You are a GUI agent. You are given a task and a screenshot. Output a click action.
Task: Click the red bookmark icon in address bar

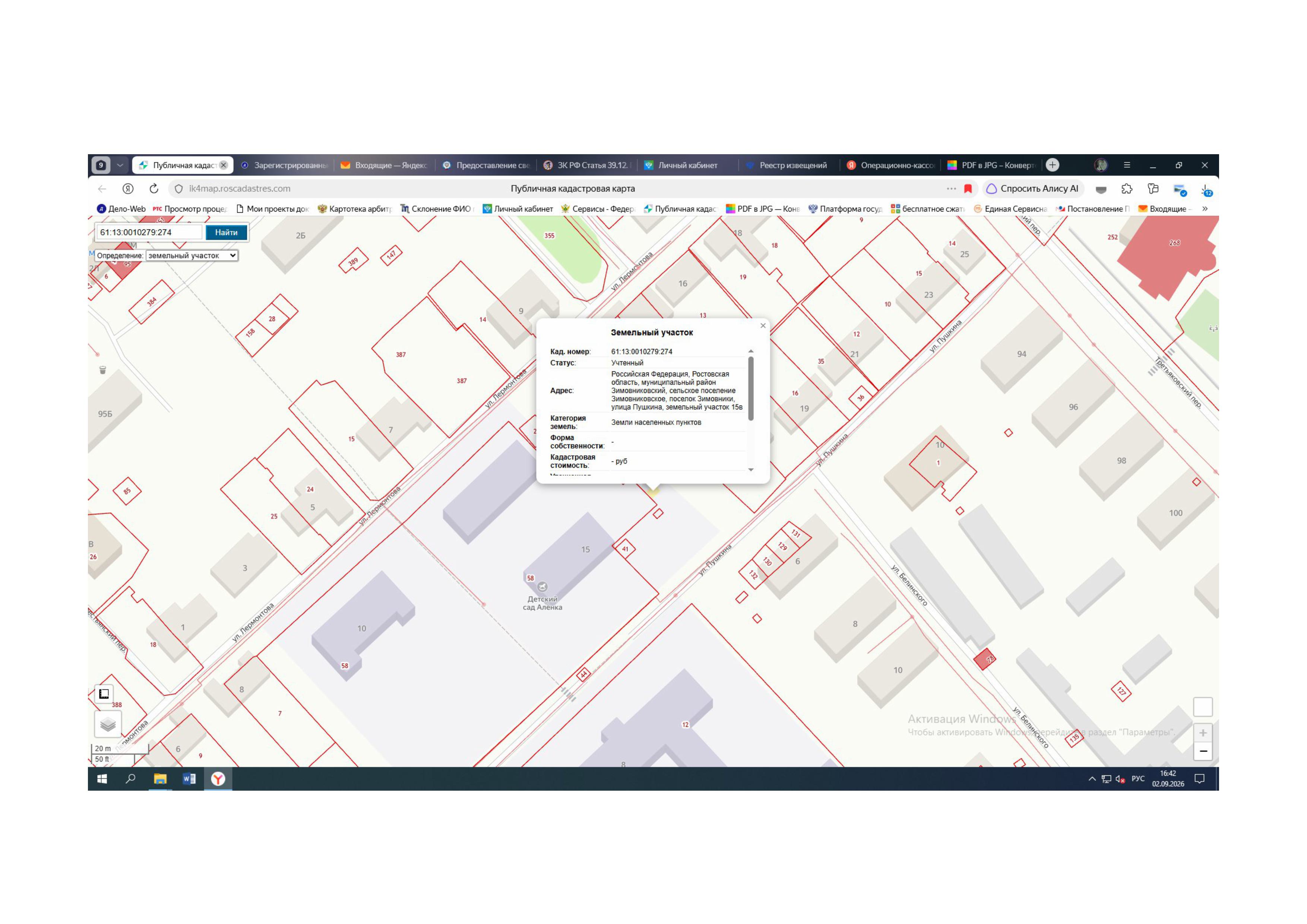[x=968, y=188]
